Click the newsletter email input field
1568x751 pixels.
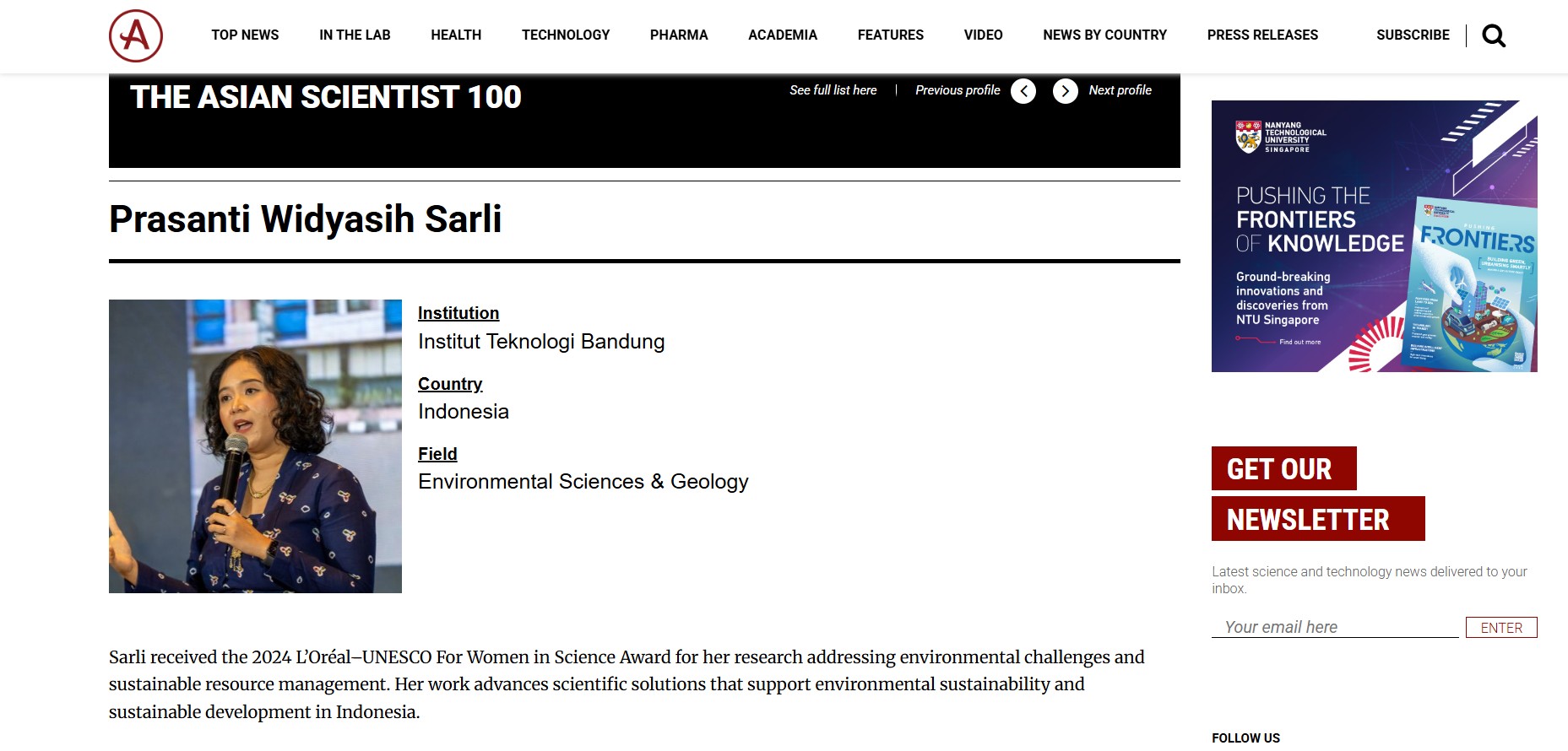point(1335,627)
